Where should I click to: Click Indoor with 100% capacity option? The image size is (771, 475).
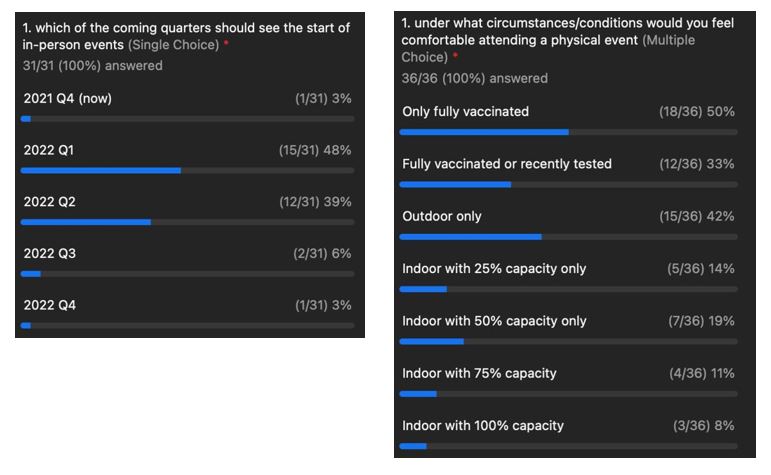[x=482, y=426]
